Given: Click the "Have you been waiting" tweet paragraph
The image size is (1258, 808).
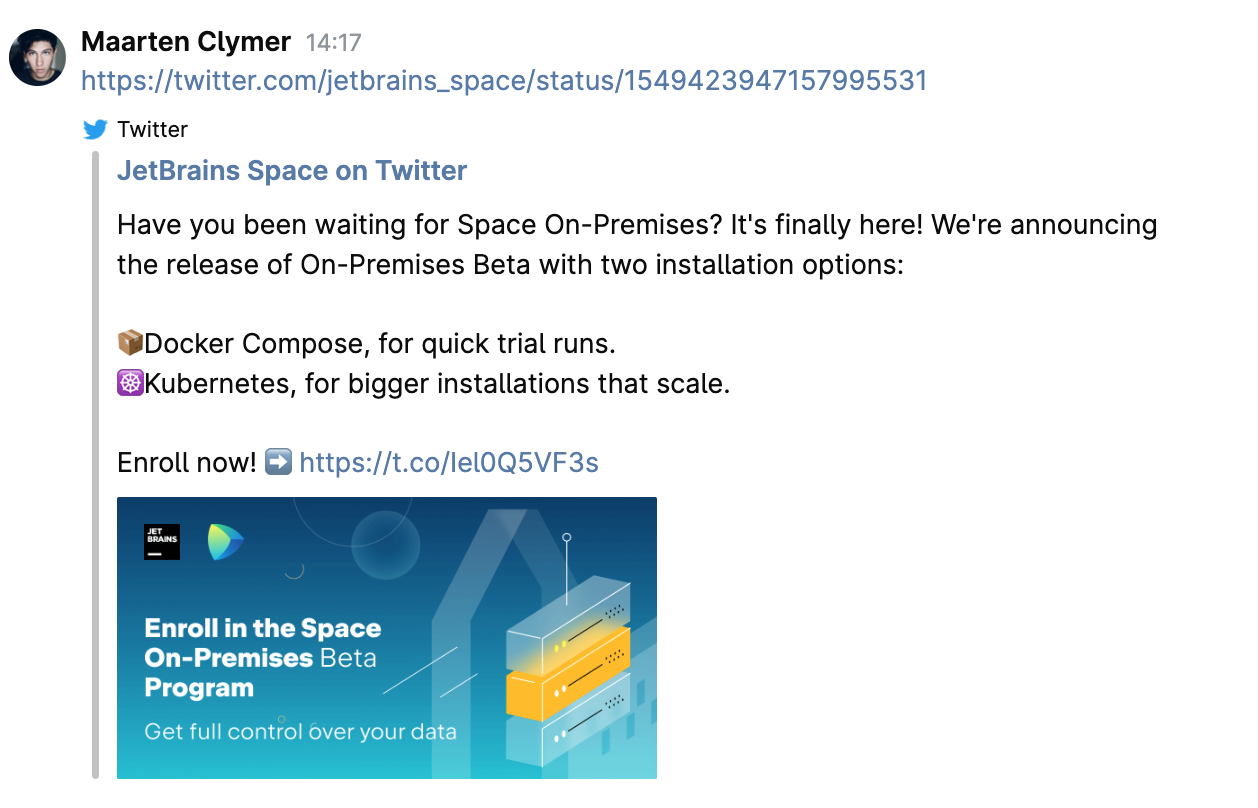Looking at the screenshot, I should pyautogui.click(x=636, y=245).
